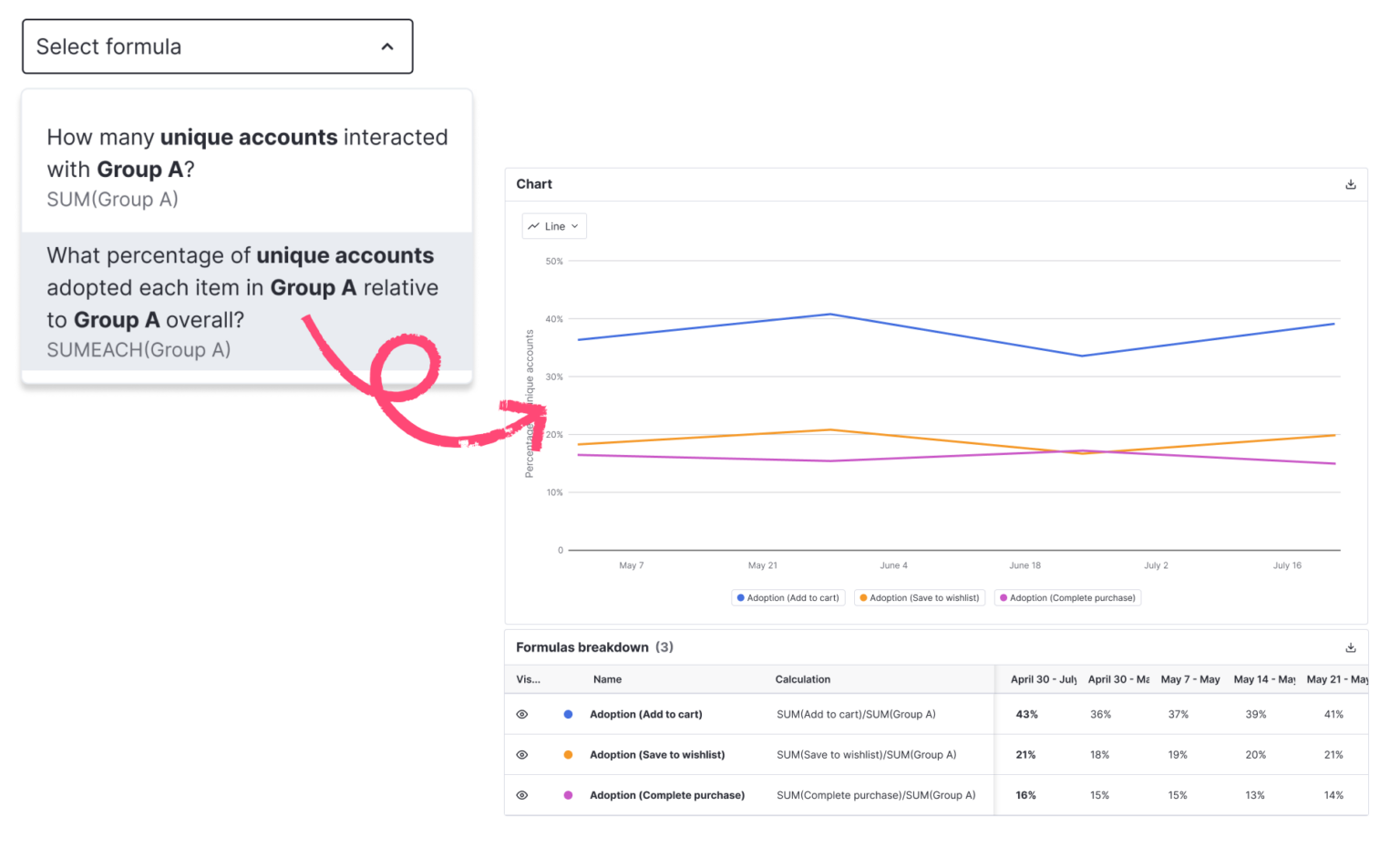The width and height of the screenshot is (1400, 858).
Task: Hide the Adoption (Add to cart) formula row
Action: point(522,714)
